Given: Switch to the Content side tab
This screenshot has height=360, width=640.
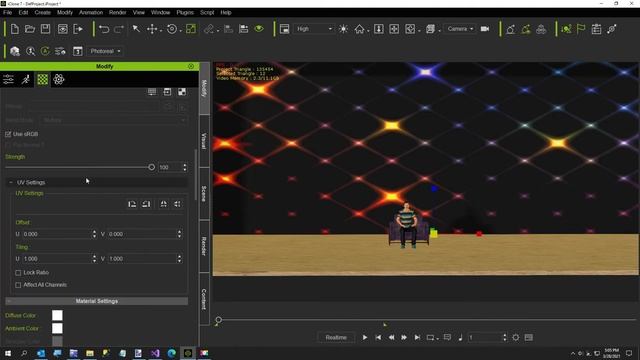Looking at the screenshot, I should coord(204,299).
